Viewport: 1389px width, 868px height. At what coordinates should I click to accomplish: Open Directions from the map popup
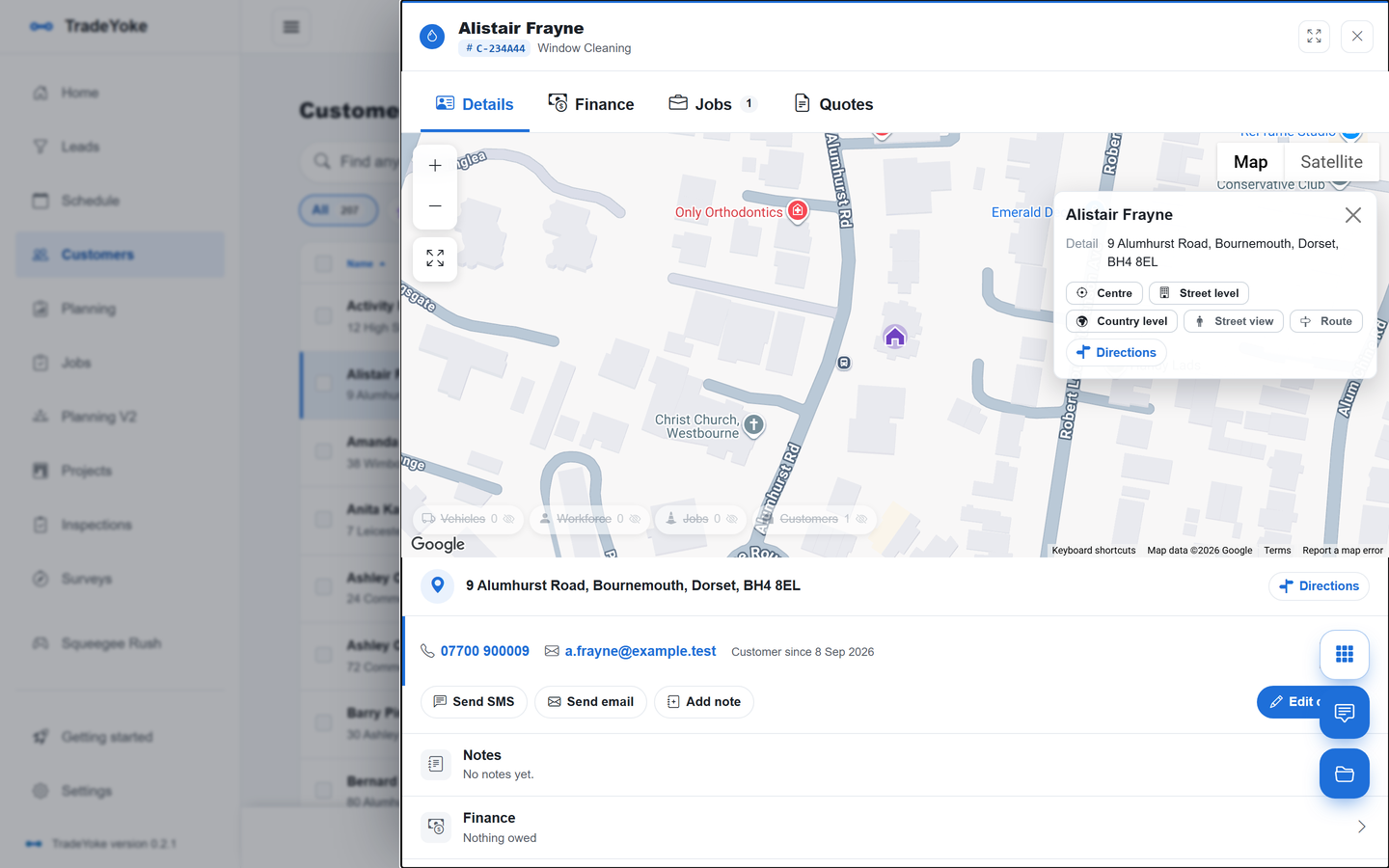coord(1116,353)
